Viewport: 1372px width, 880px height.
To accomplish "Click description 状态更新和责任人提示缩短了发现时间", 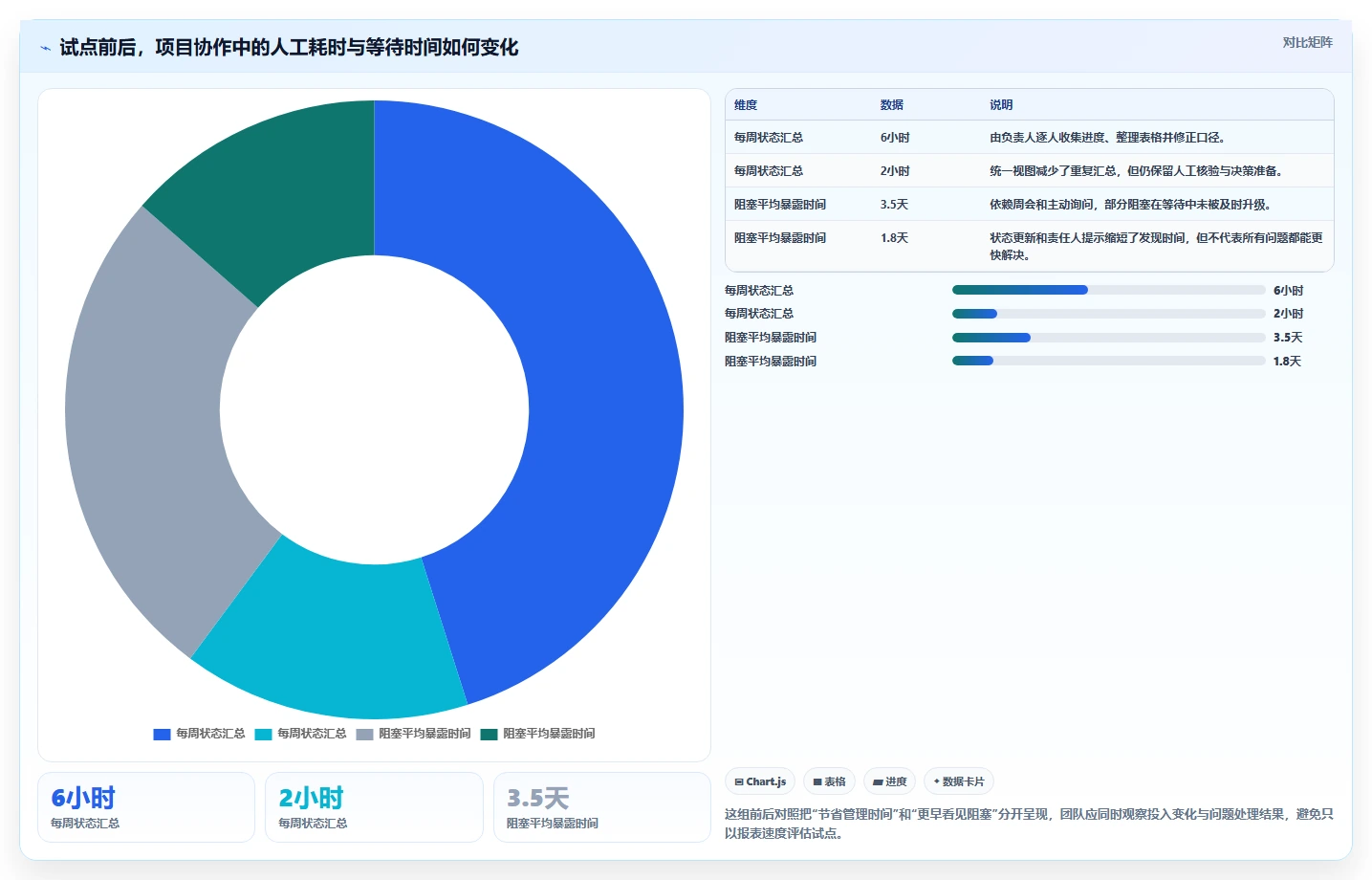I will 1156,247.
